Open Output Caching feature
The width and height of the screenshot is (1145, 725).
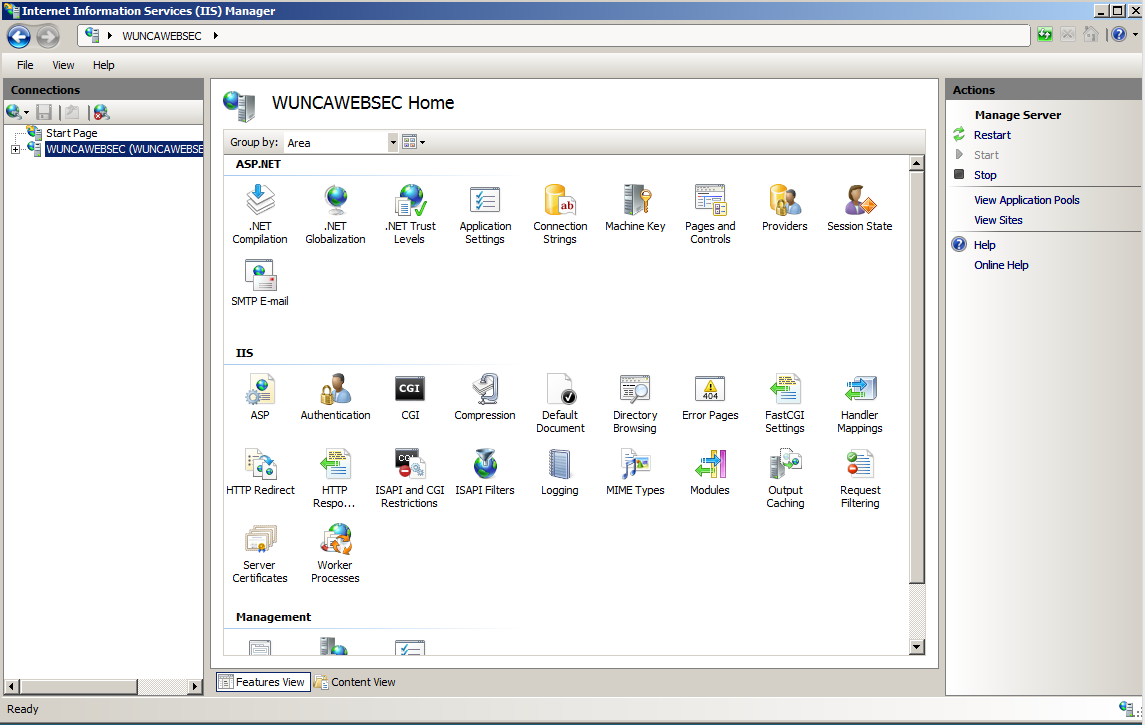click(785, 477)
